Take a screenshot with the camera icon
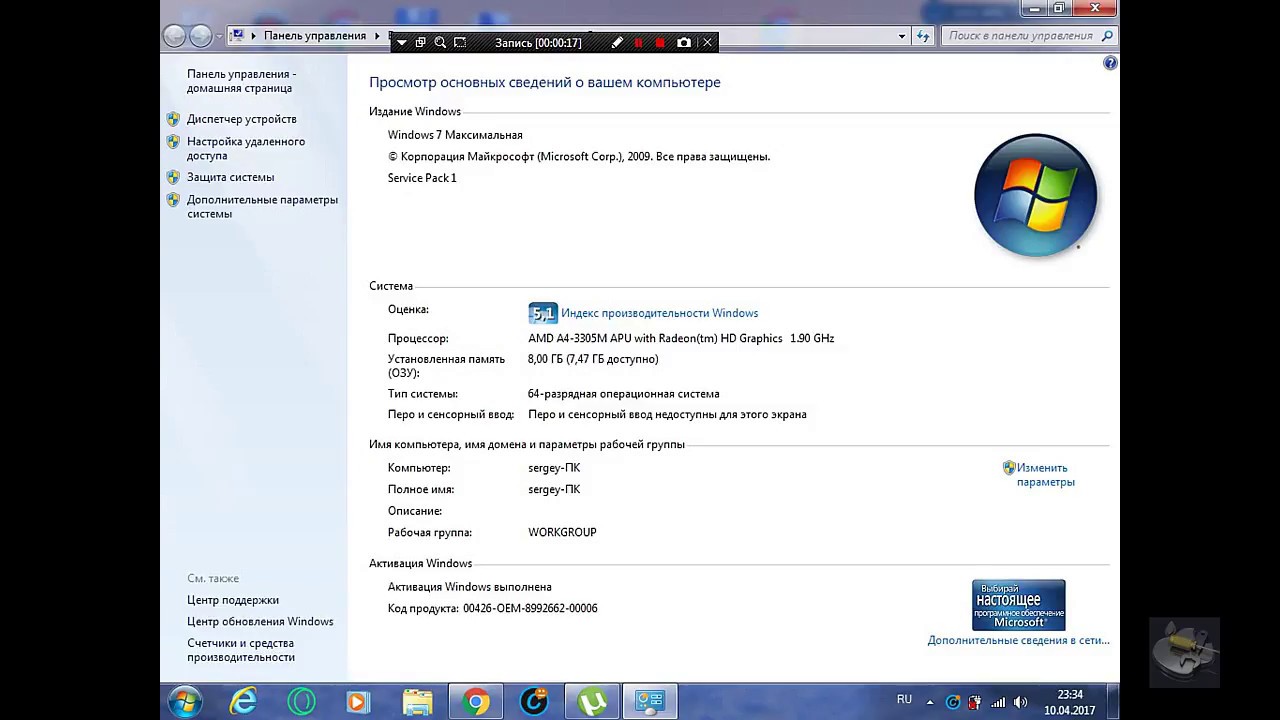1280x720 pixels. (x=684, y=43)
